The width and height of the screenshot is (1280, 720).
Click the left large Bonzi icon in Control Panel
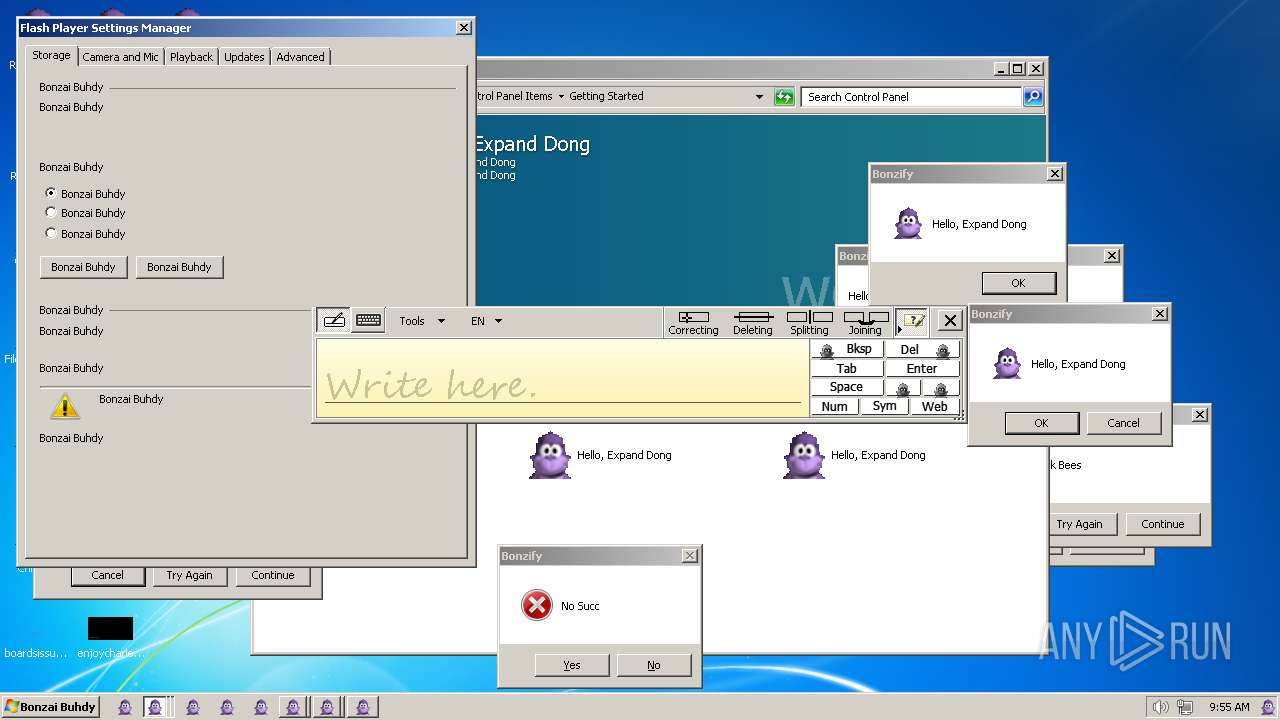click(x=550, y=455)
